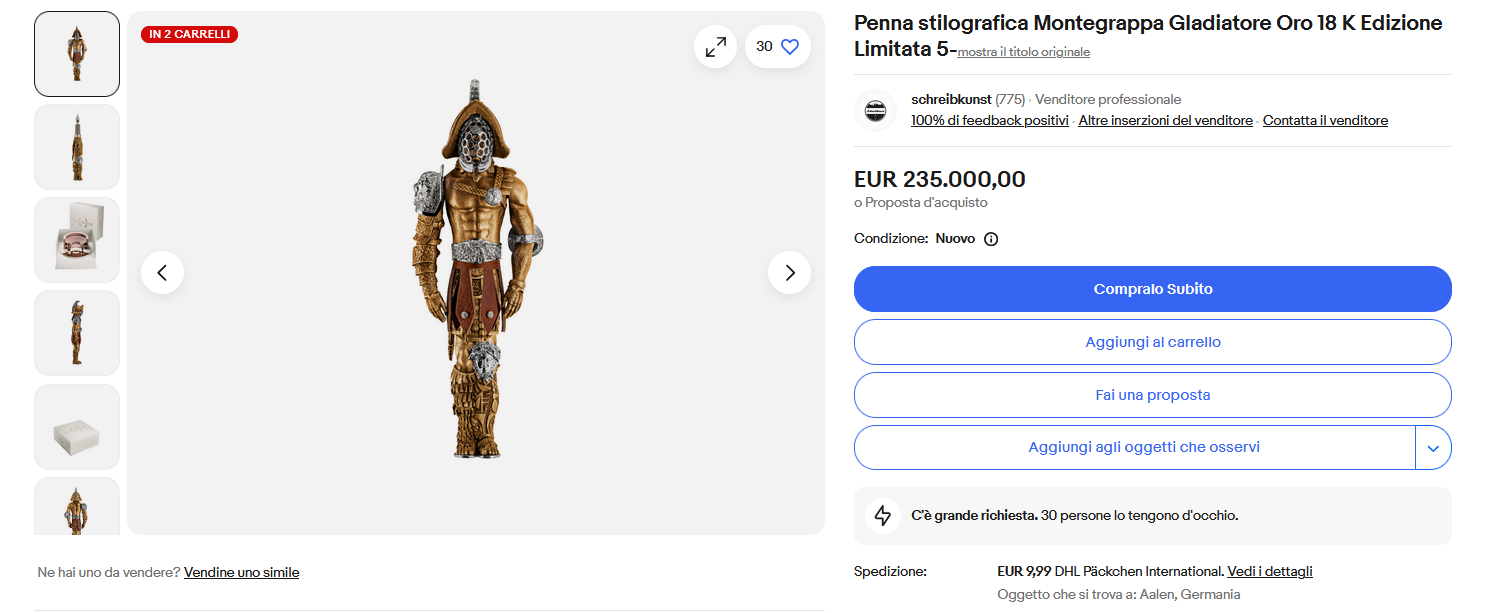Viewport: 1511px width, 613px height.
Task: Expand the watchlist options dropdown arrow
Action: click(1433, 448)
